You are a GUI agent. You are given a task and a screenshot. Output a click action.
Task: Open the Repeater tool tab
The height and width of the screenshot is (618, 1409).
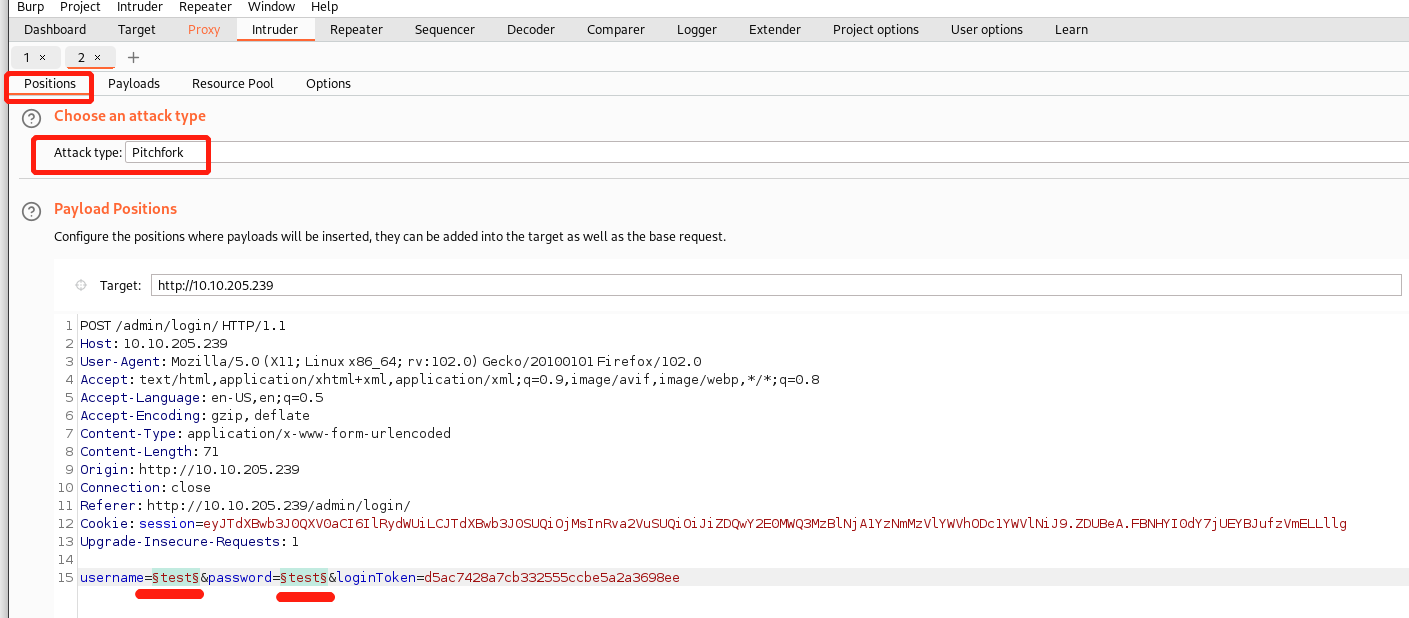[356, 30]
